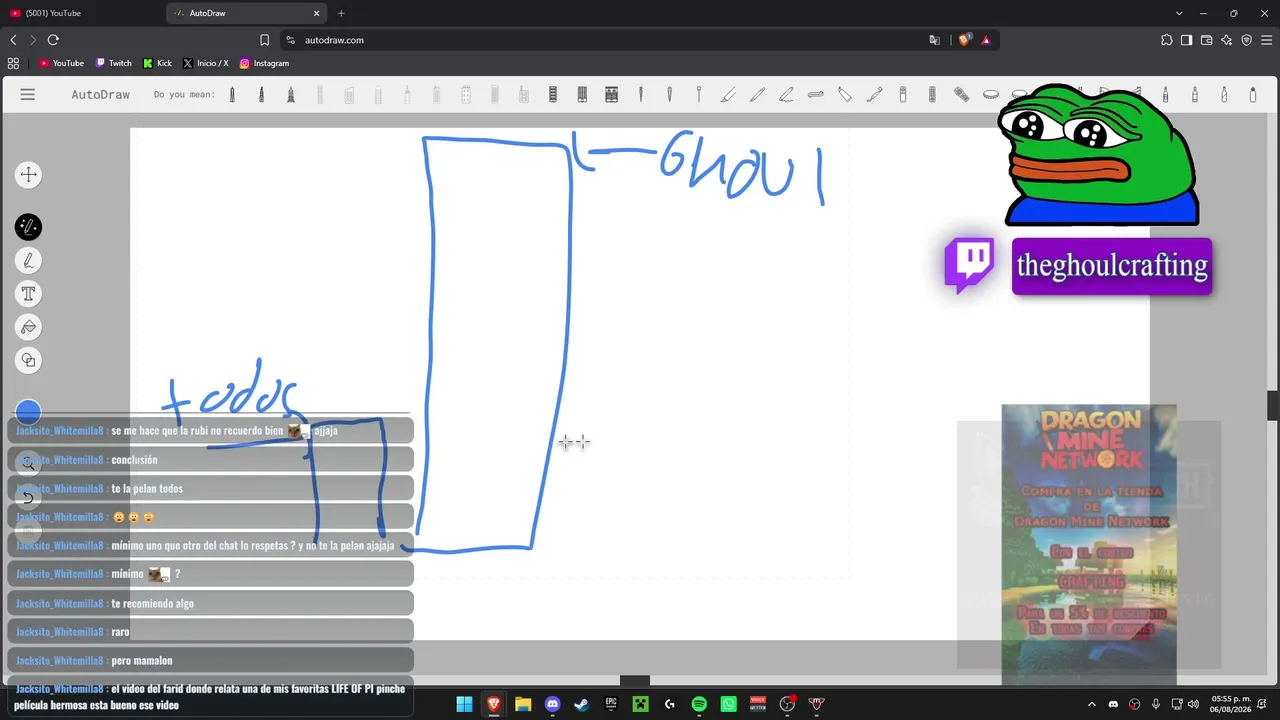
Task: Open Discord from the taskbar
Action: [x=552, y=704]
